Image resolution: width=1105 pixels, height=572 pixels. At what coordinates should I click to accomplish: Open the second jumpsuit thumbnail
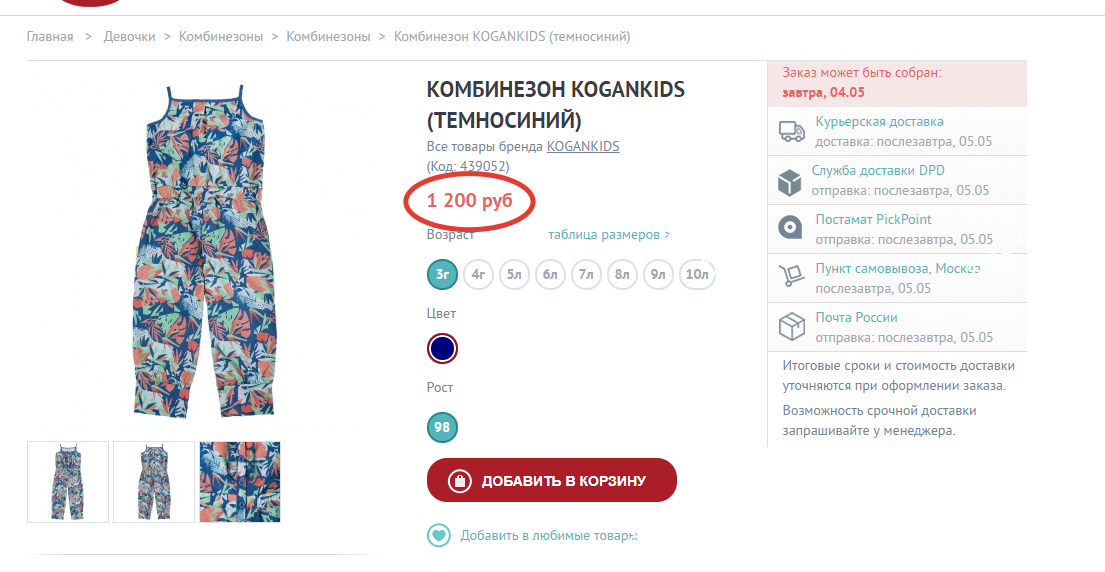tap(154, 482)
